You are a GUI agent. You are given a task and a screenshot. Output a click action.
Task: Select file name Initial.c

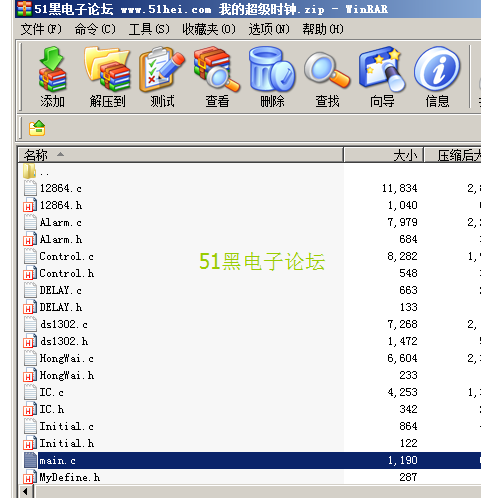tap(66, 426)
